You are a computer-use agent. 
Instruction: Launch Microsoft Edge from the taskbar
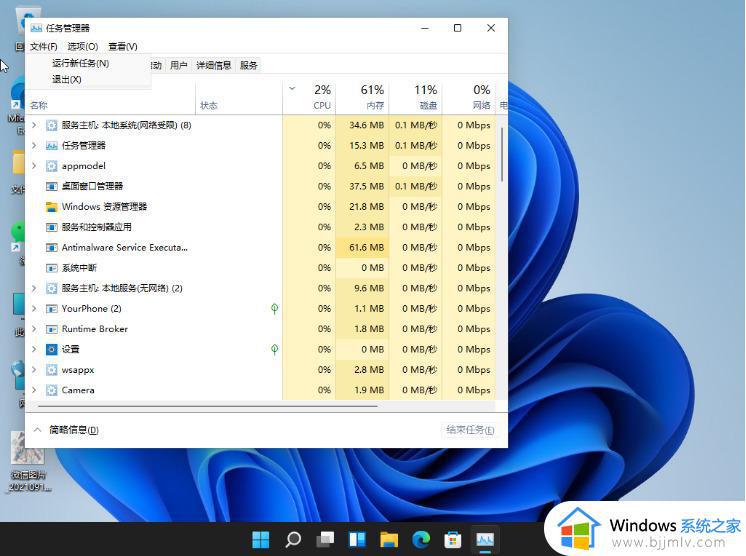coord(421,539)
